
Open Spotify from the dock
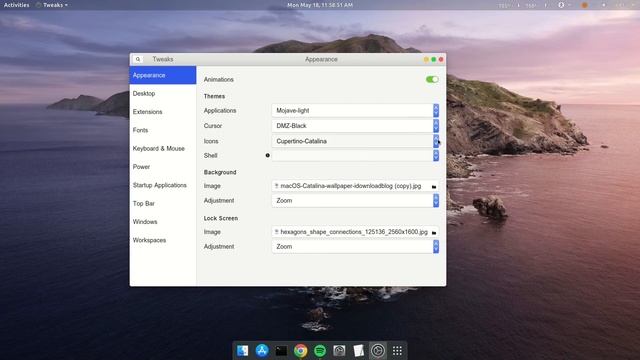(320, 351)
